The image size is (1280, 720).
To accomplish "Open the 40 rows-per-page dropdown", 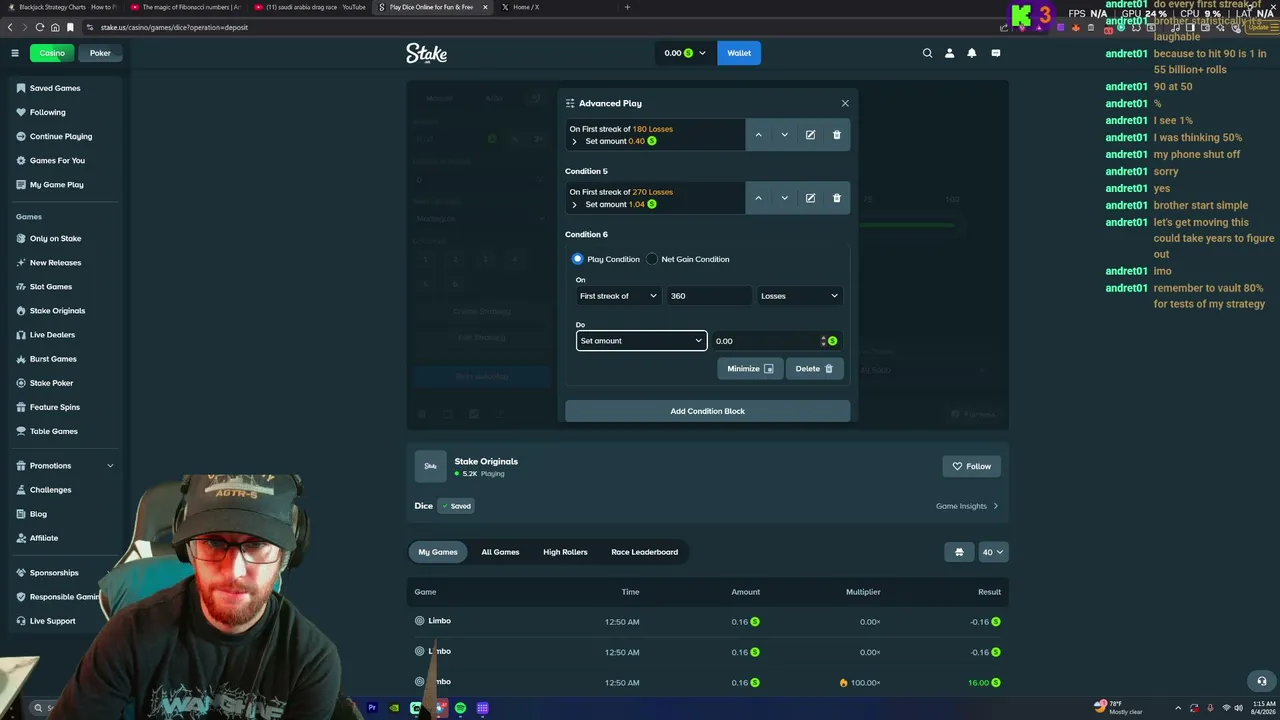I will coord(993,552).
